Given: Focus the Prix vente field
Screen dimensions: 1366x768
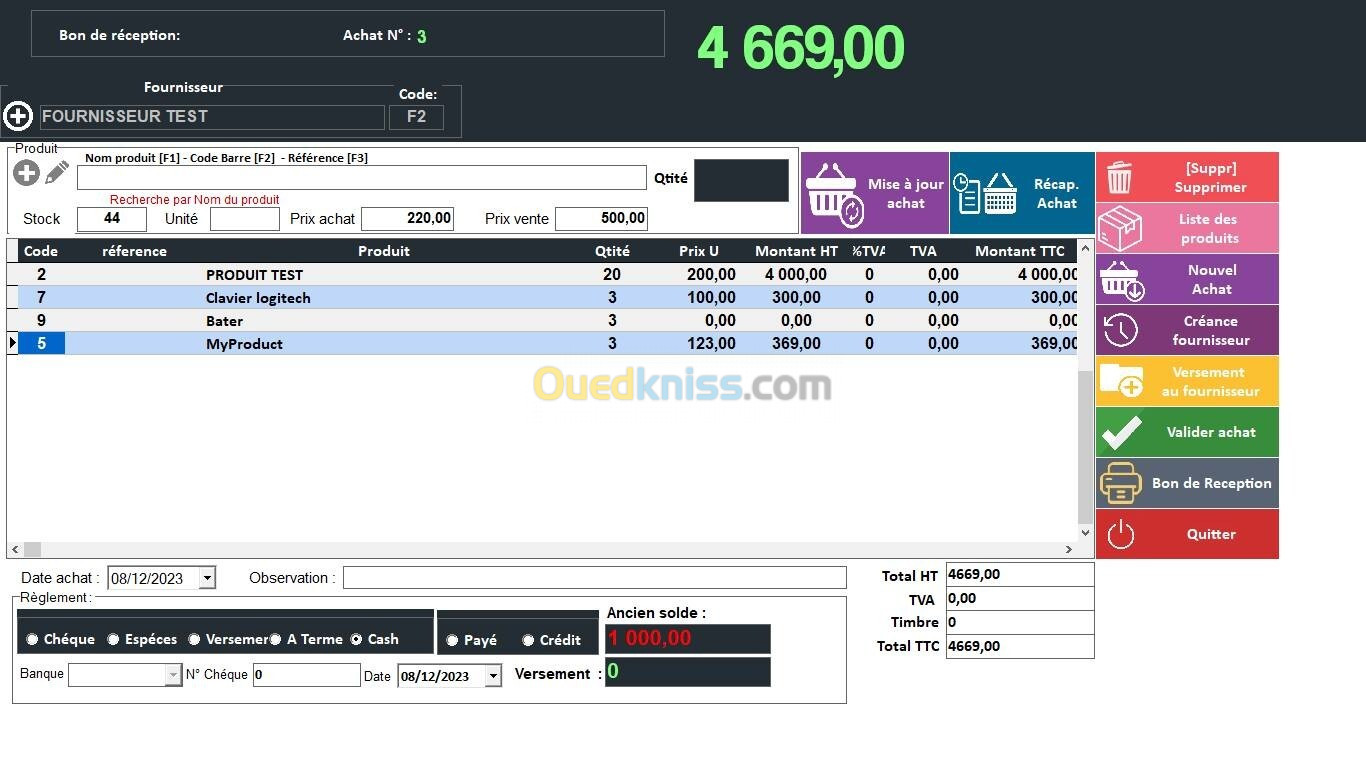Looking at the screenshot, I should pos(602,218).
